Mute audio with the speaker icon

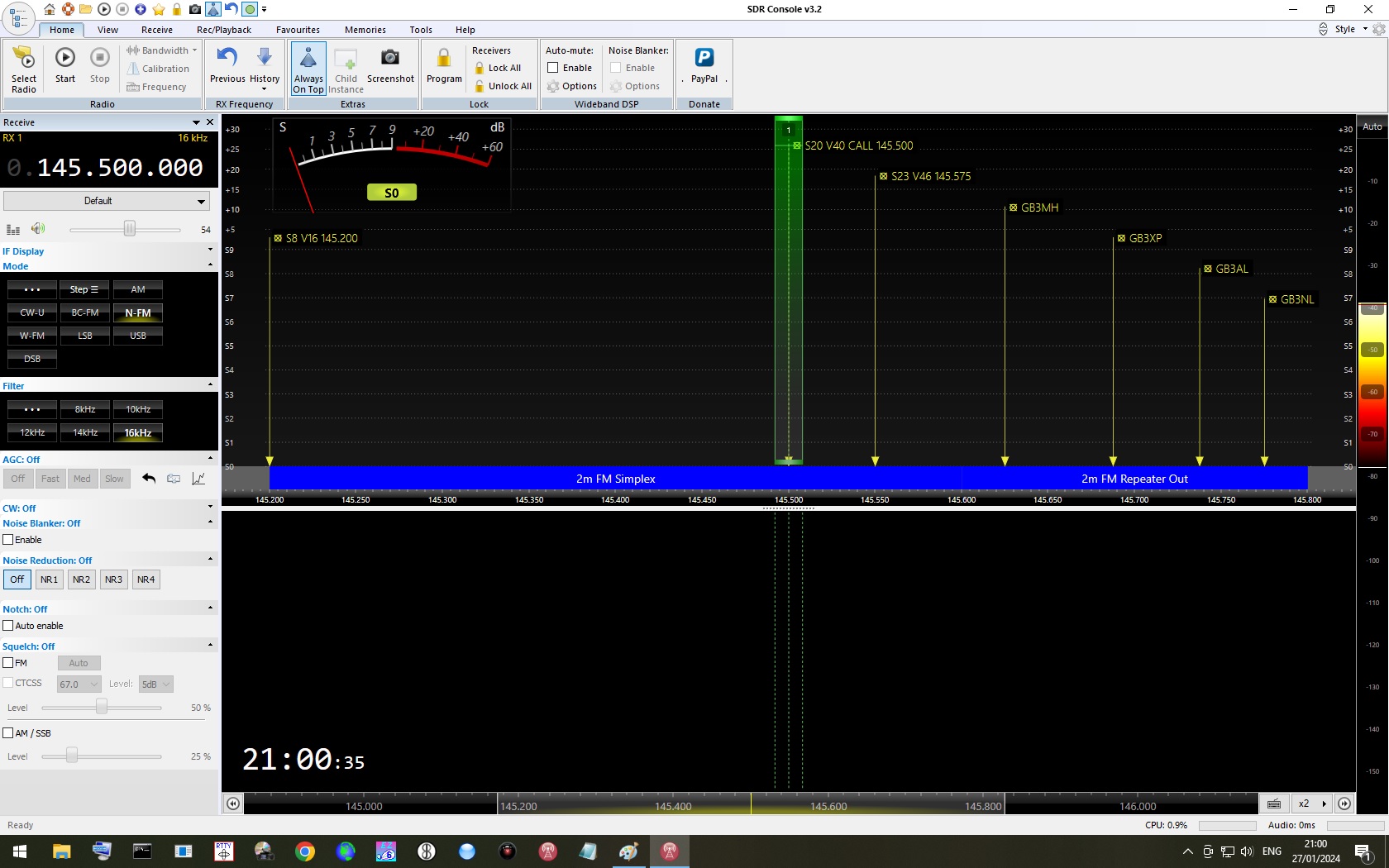coord(38,229)
